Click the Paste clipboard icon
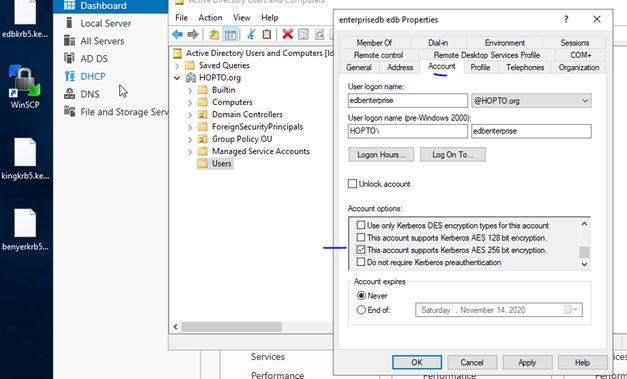This screenshot has height=379, width=627. pyautogui.click(x=267, y=34)
